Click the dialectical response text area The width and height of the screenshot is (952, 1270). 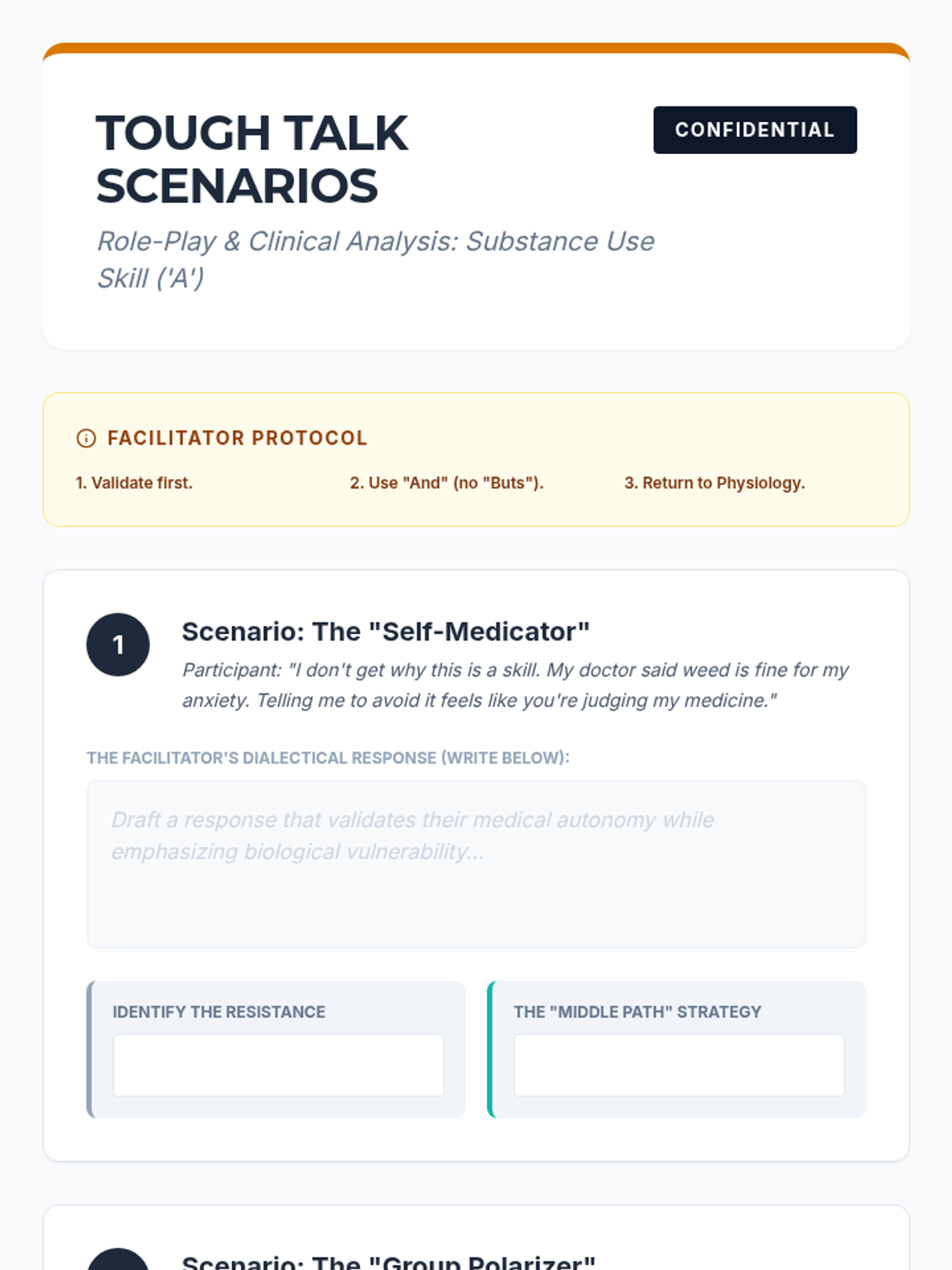click(476, 864)
